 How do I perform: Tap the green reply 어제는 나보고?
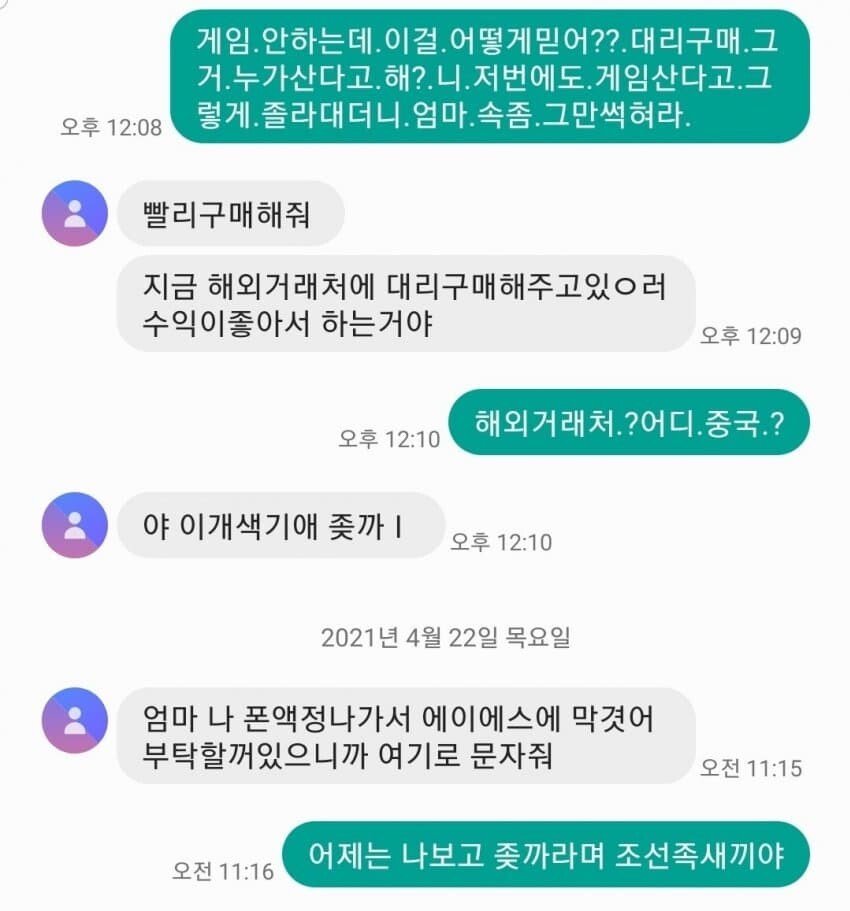546,855
